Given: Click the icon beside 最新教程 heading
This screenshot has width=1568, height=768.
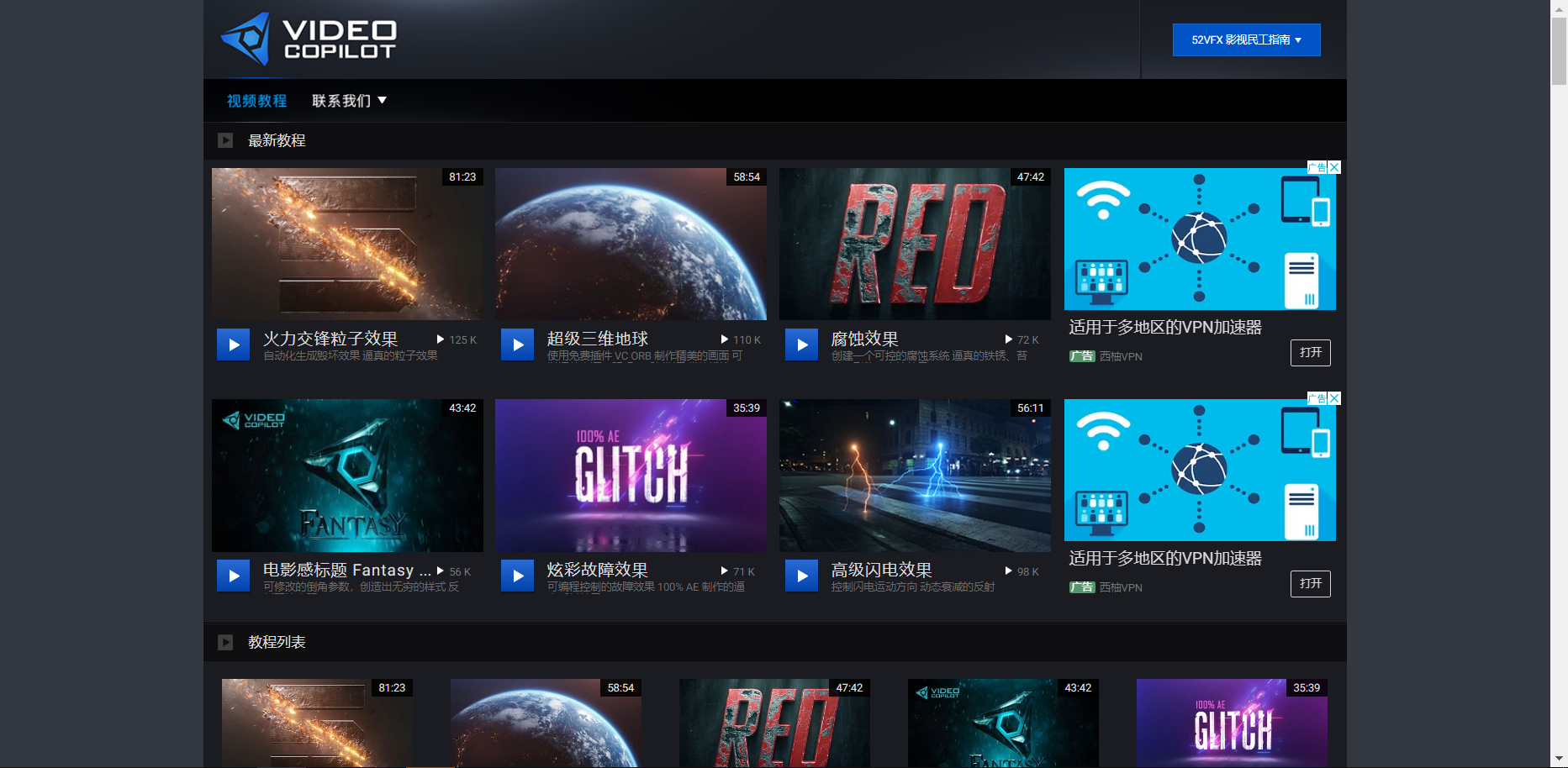Looking at the screenshot, I should pos(225,140).
